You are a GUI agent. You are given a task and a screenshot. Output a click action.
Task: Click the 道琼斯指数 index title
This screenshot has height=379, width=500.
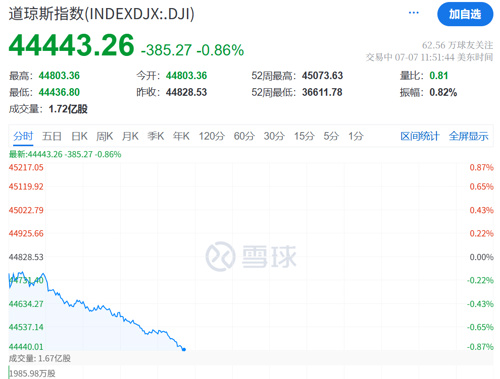click(x=46, y=14)
